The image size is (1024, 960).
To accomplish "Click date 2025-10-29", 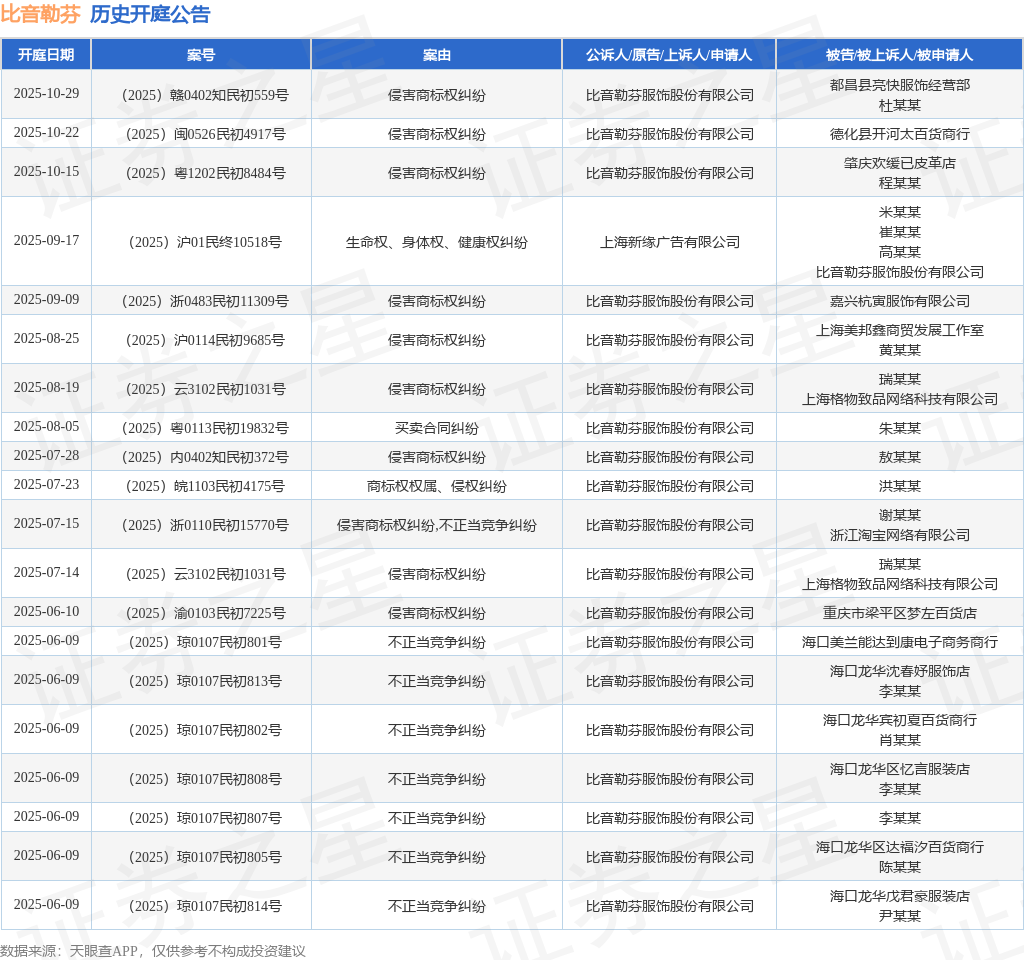I will coord(46,93).
